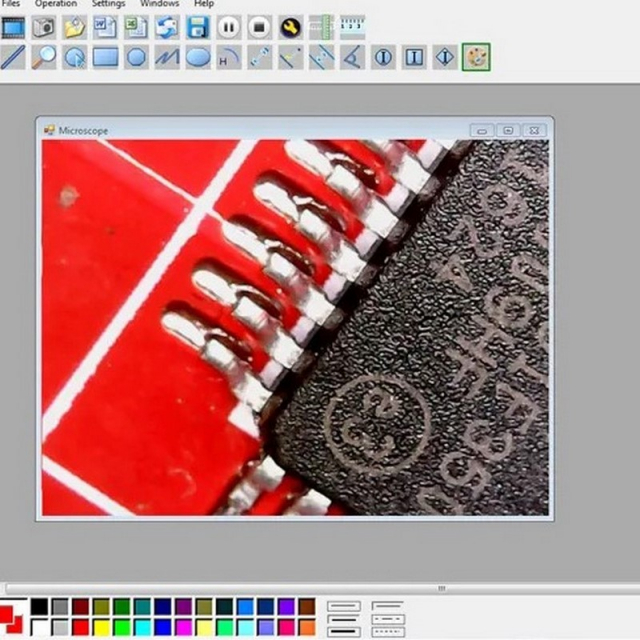640x640 pixels.
Task: Click the color palette icon
Action: (x=476, y=57)
